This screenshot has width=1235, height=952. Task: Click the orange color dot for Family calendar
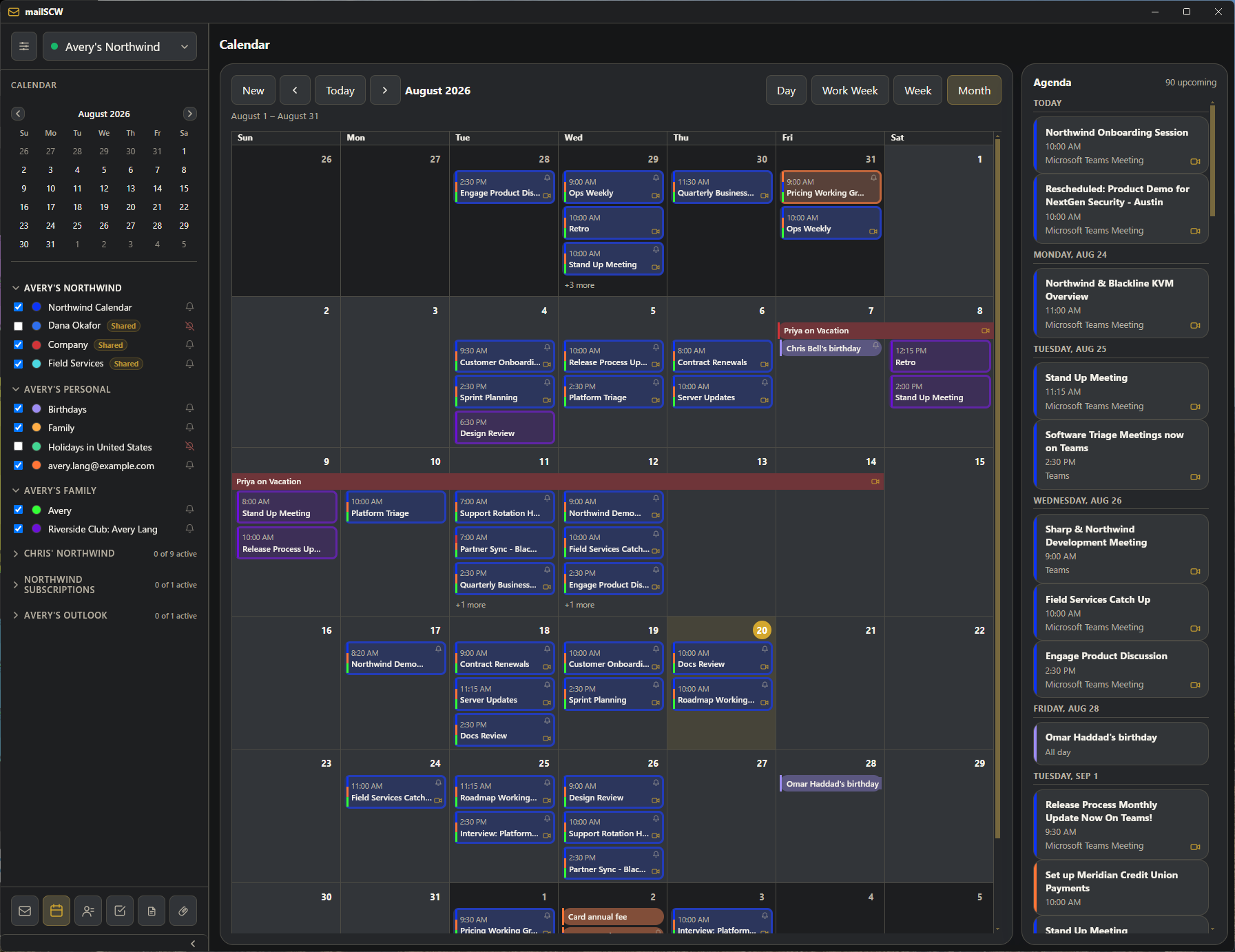click(x=37, y=428)
